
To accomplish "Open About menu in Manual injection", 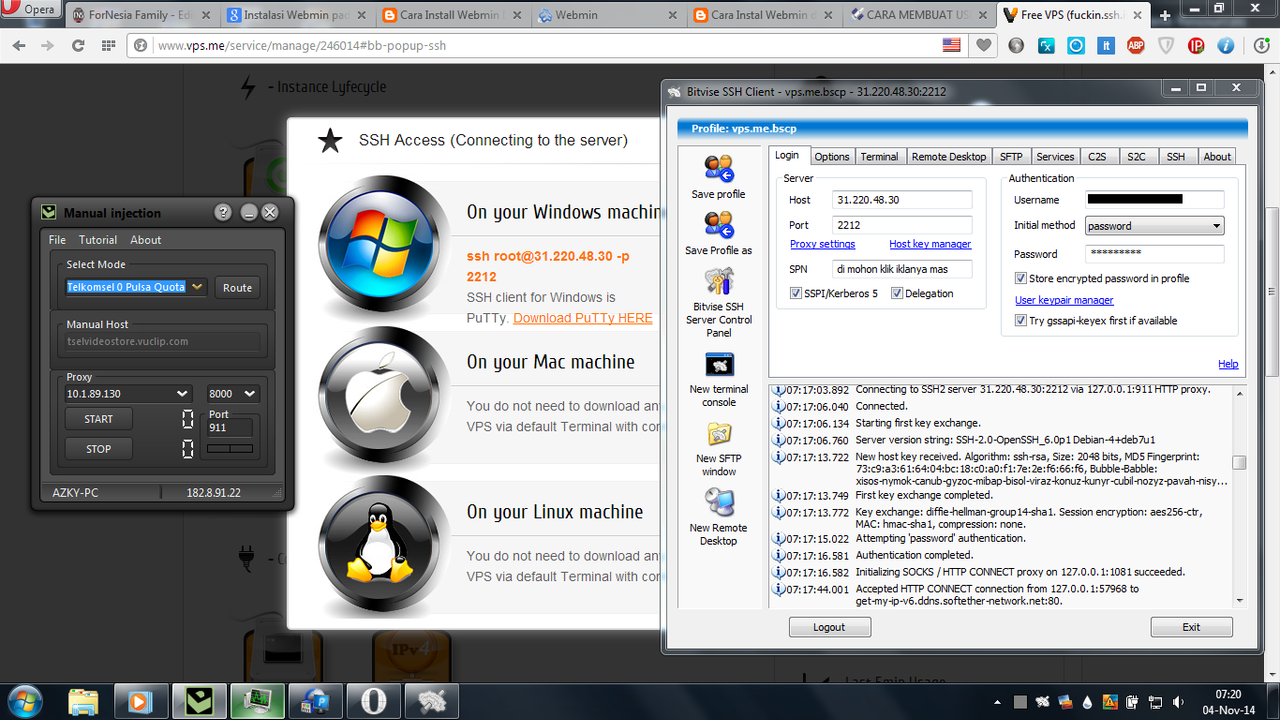I will pyautogui.click(x=145, y=240).
